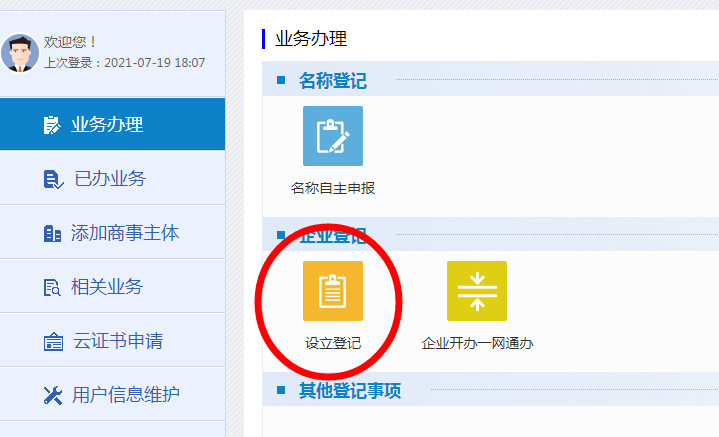Click the 企业开办一网通办 text label
719x437 pixels.
point(477,343)
